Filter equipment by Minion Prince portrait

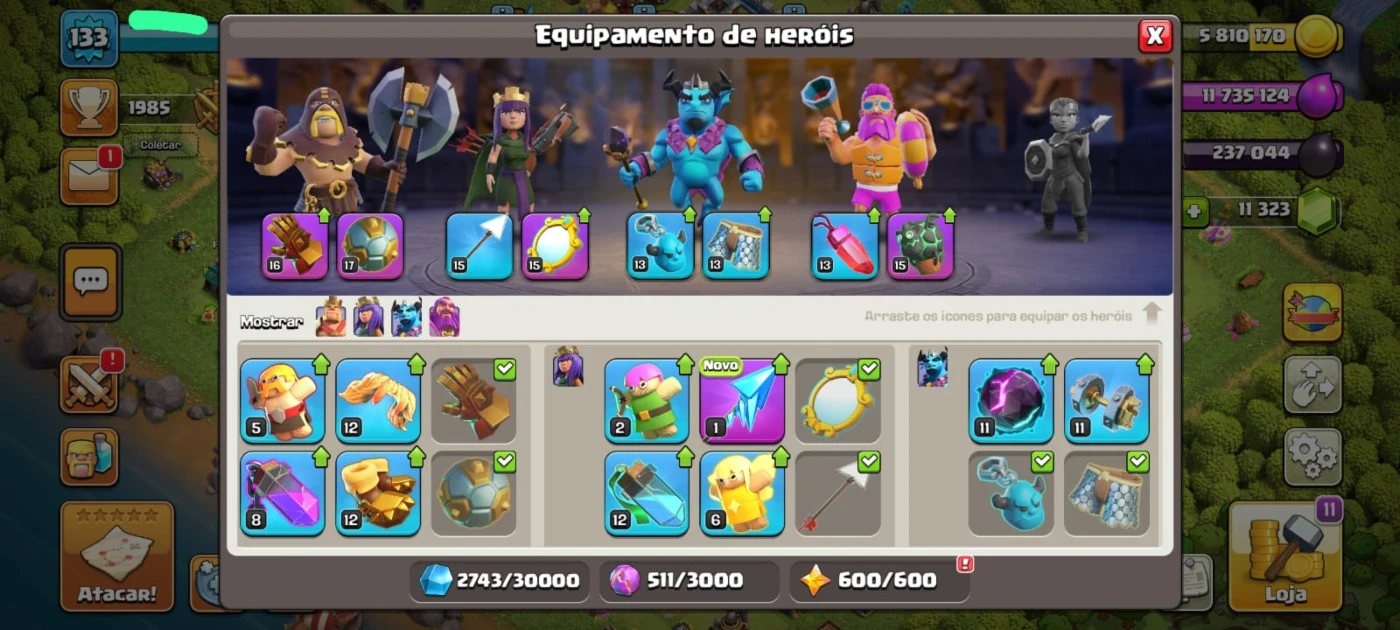(406, 318)
